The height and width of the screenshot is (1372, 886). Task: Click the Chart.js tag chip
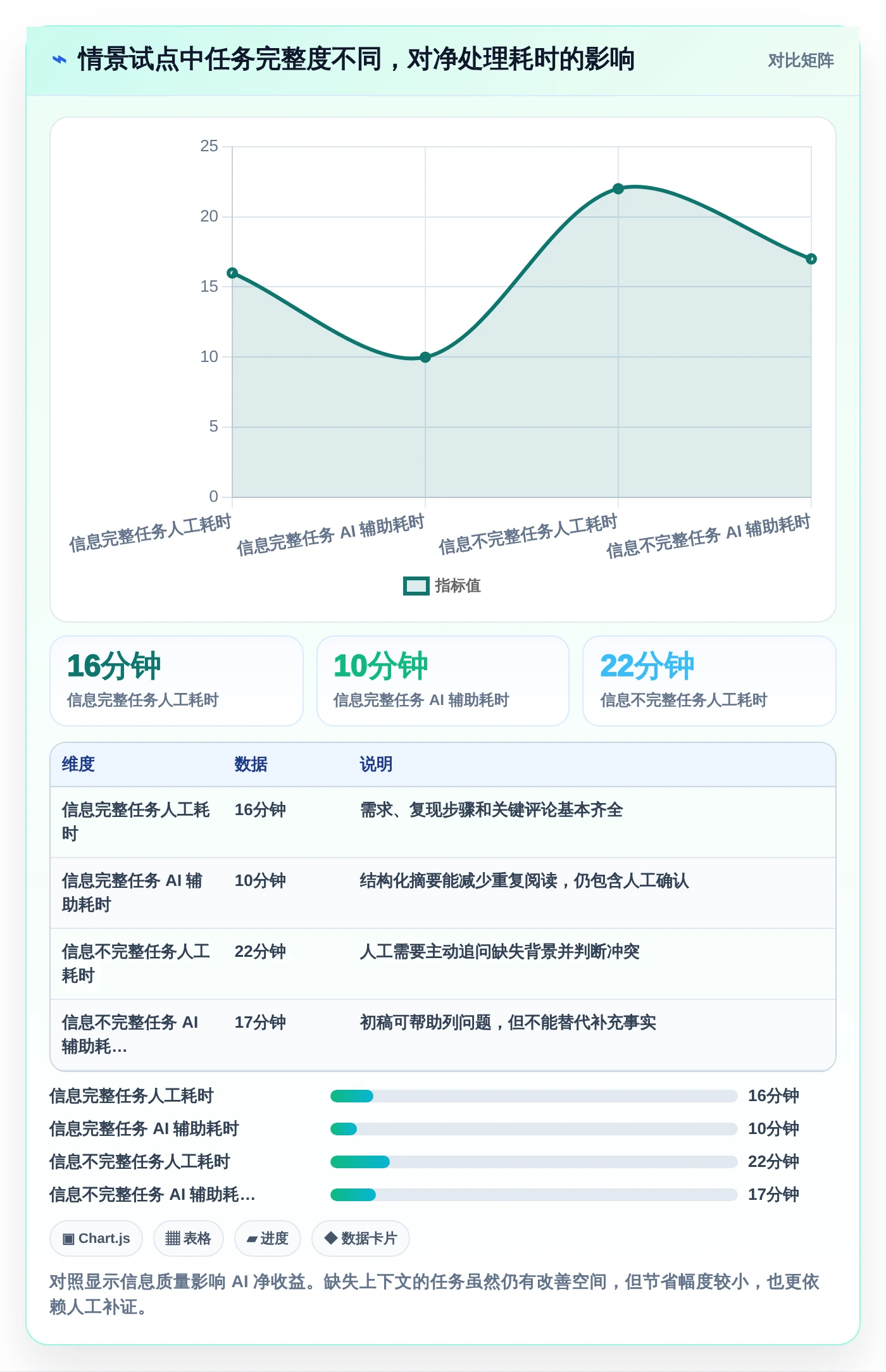96,1238
